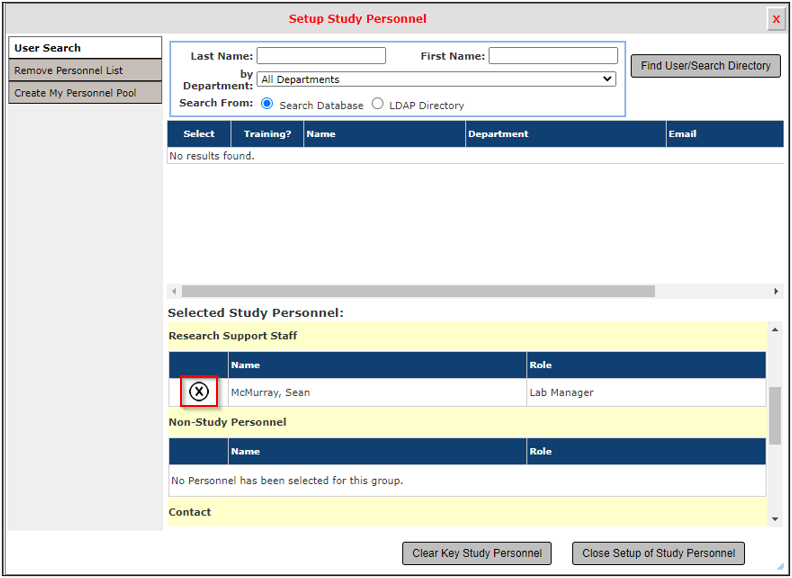Click the Research Support Staff heading
This screenshot has height=578, width=792.
233,336
